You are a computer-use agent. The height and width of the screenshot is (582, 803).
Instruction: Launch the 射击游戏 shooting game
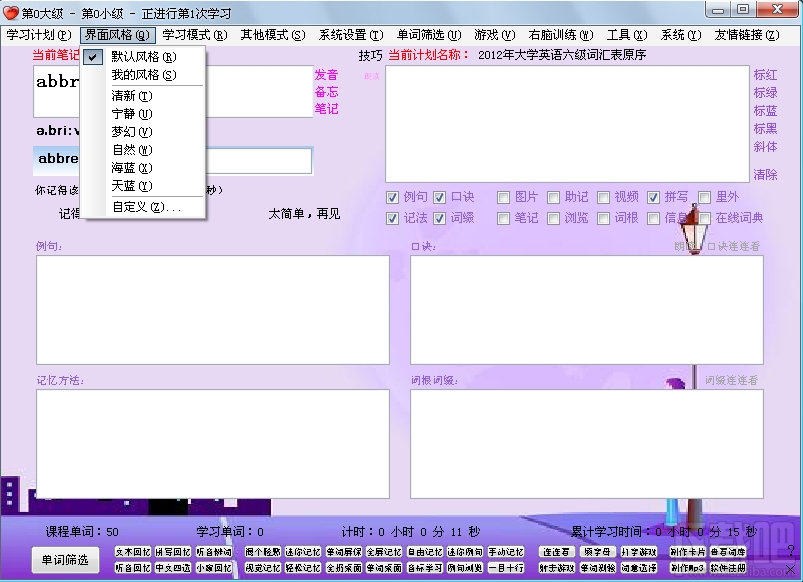tap(556, 568)
